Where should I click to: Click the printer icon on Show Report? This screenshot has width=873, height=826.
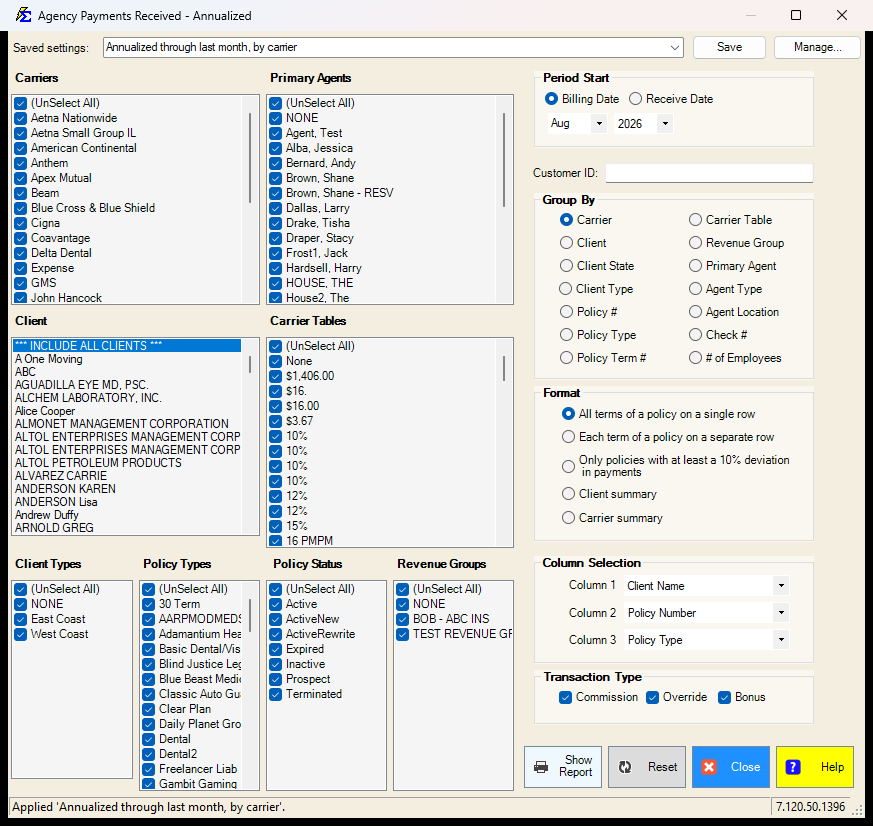[x=541, y=766]
